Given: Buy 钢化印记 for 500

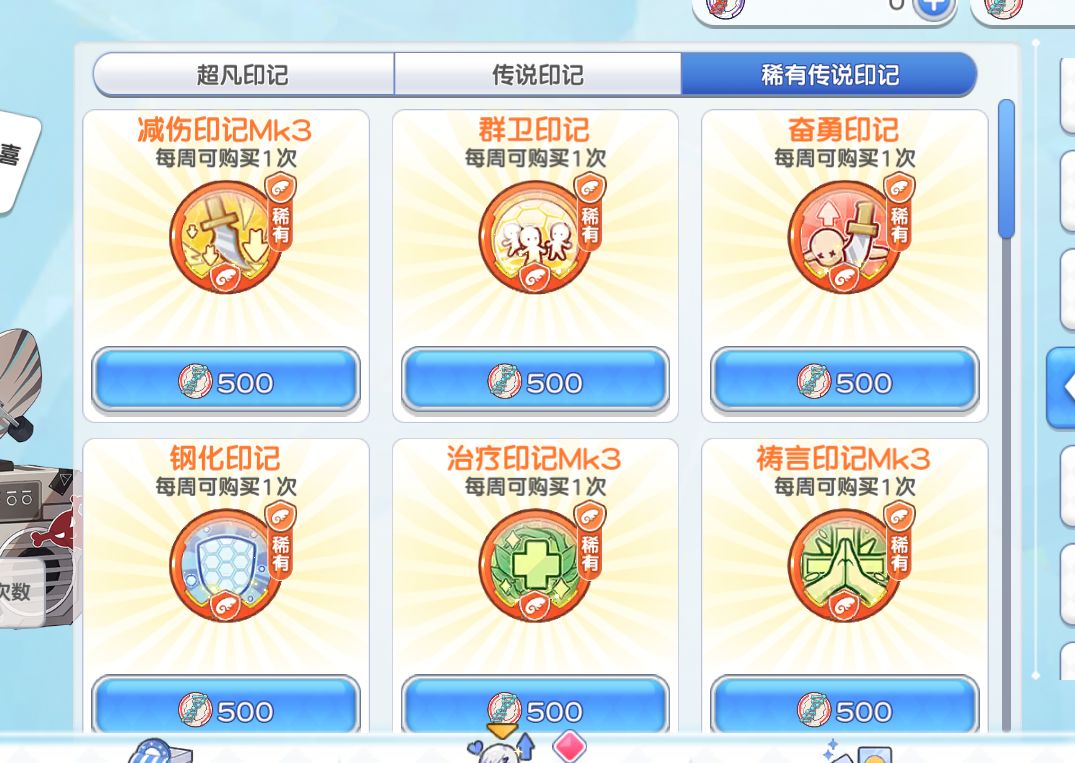Looking at the screenshot, I should point(226,706).
